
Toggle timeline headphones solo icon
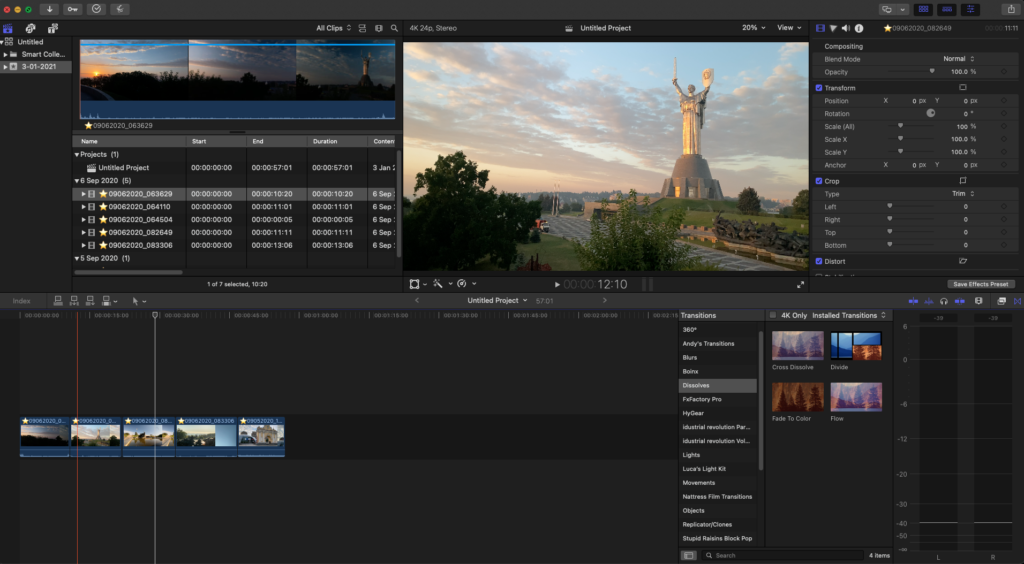tap(944, 301)
